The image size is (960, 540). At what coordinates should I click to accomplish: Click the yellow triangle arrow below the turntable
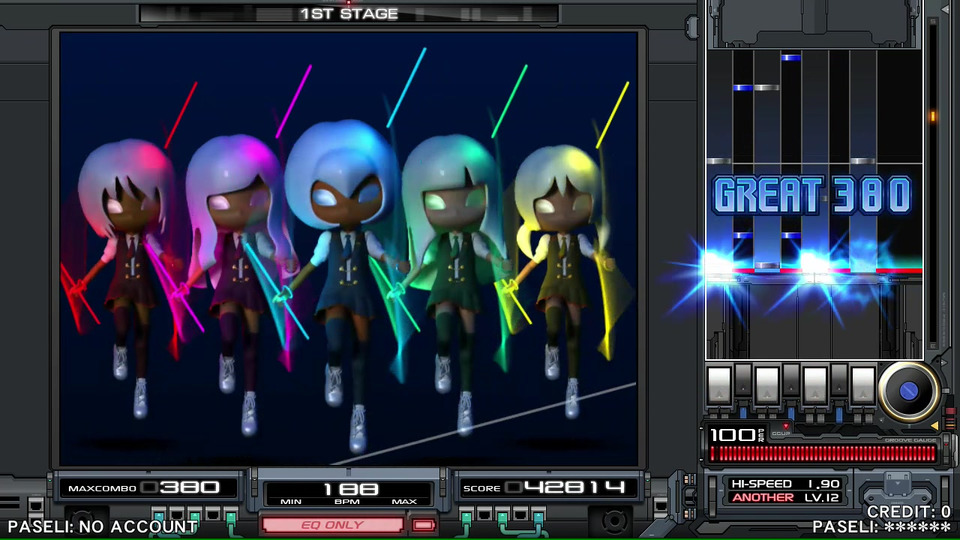coord(934,425)
